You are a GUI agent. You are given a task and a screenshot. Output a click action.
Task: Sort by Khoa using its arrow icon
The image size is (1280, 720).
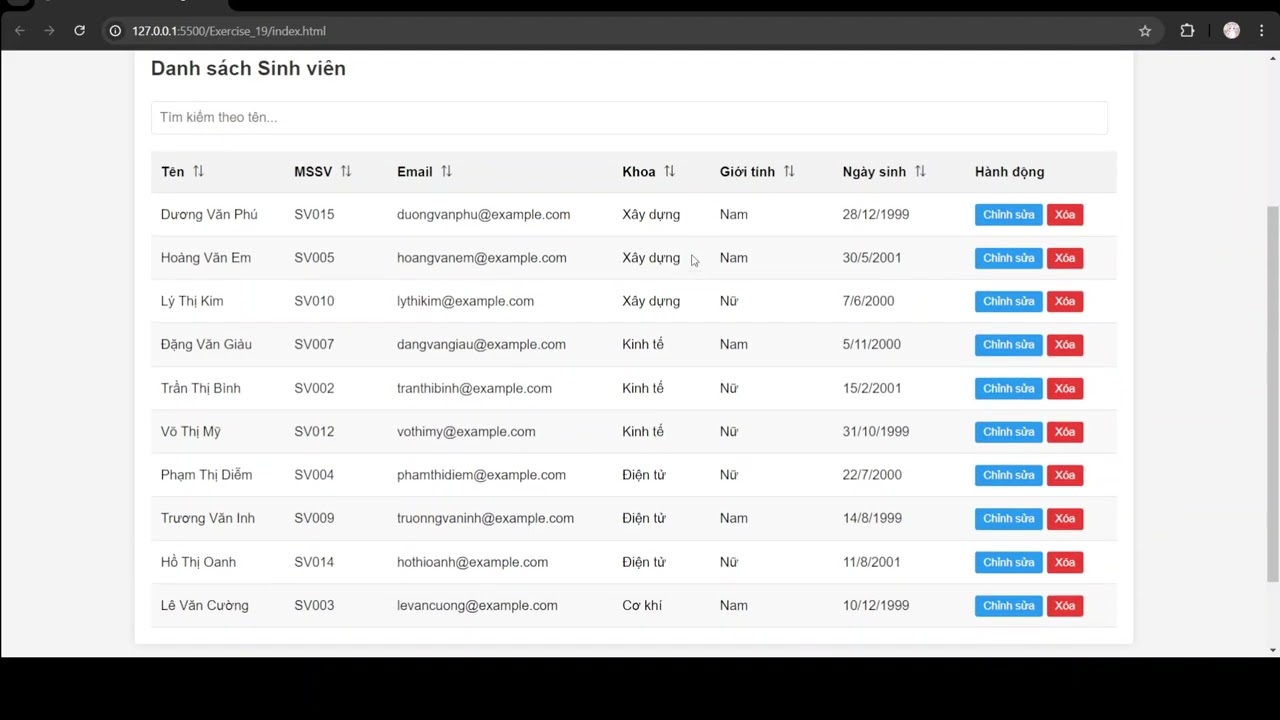click(x=669, y=172)
